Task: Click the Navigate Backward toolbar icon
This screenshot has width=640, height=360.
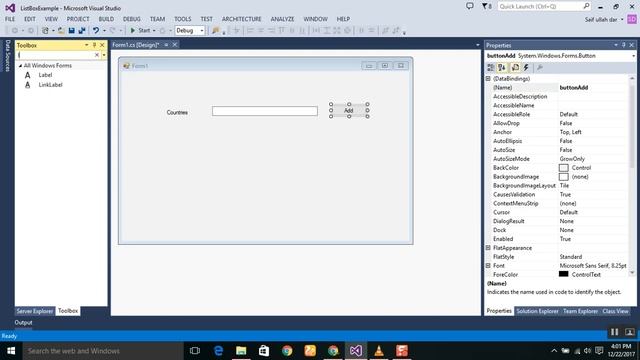Action: [15, 30]
